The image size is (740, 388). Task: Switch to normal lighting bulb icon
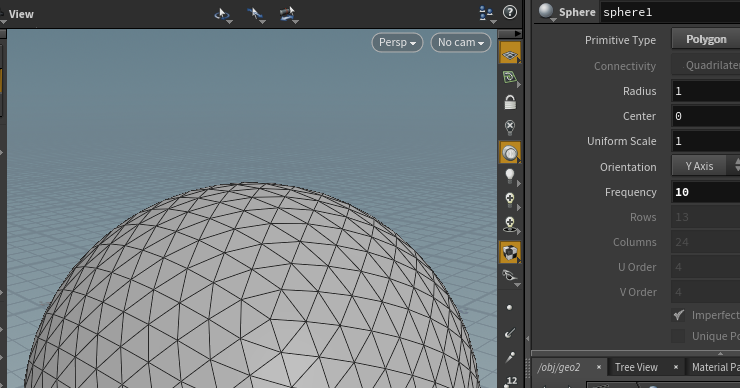pos(510,176)
